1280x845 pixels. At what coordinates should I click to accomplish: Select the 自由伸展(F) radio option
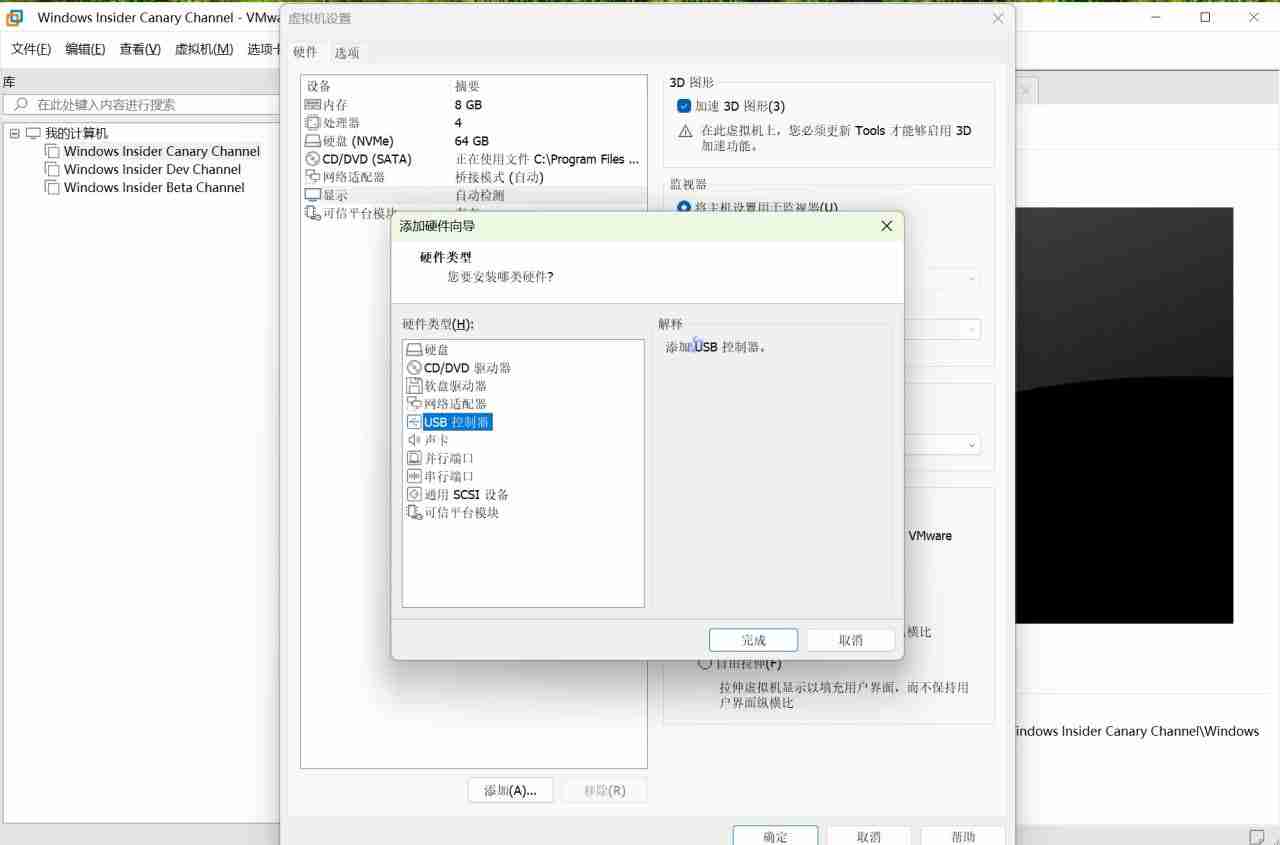[704, 663]
